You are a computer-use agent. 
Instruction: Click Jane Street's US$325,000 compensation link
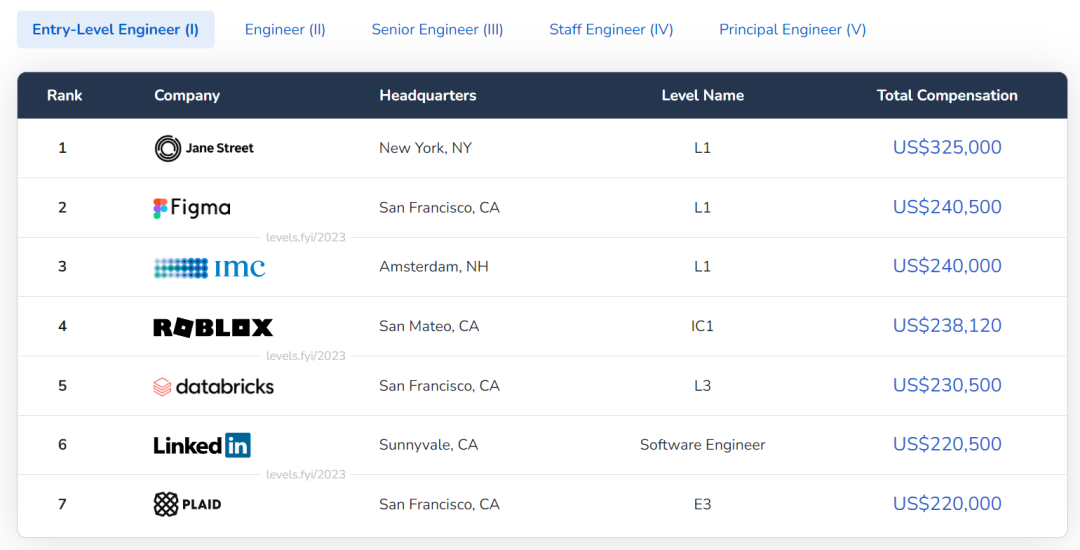[947, 148]
